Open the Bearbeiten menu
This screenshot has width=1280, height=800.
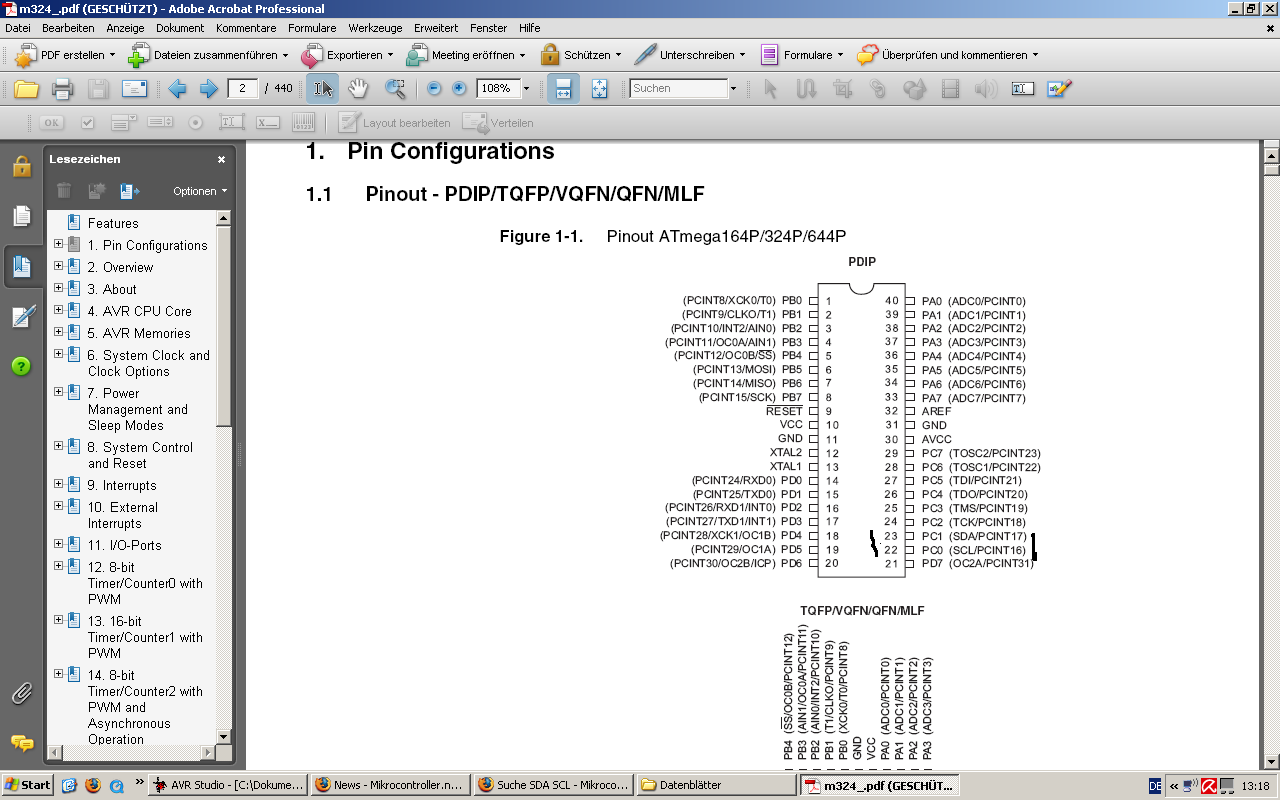[x=68, y=28]
